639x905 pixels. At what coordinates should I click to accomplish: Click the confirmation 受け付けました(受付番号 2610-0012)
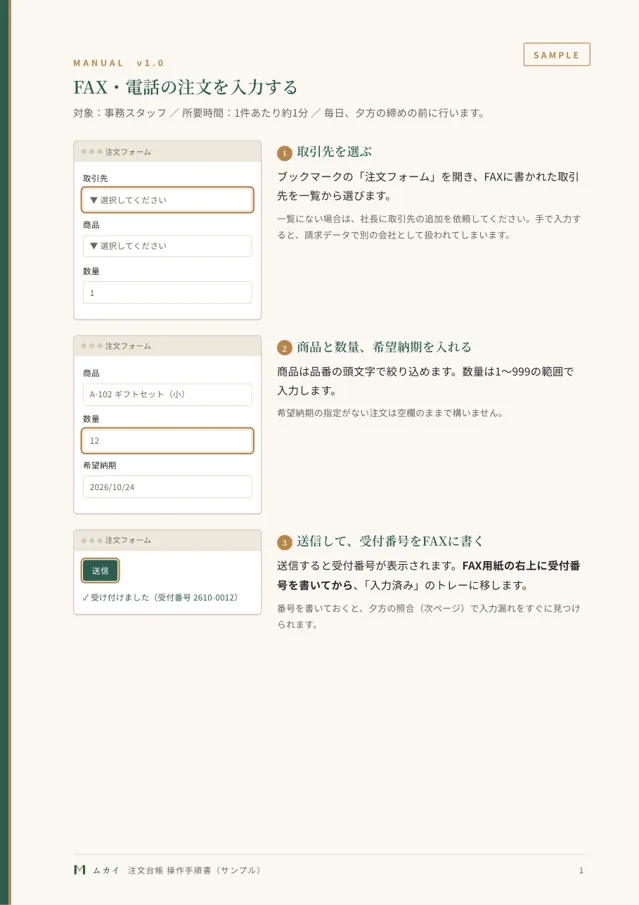[160, 597]
